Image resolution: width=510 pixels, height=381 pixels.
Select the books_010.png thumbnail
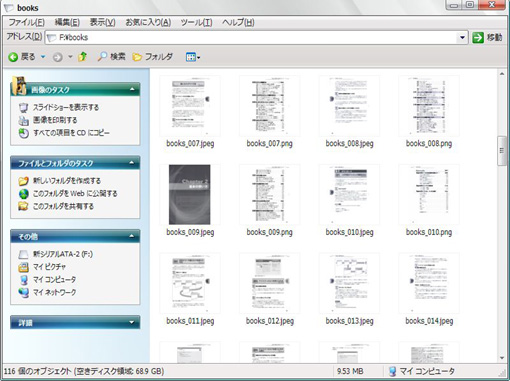[x=429, y=195]
